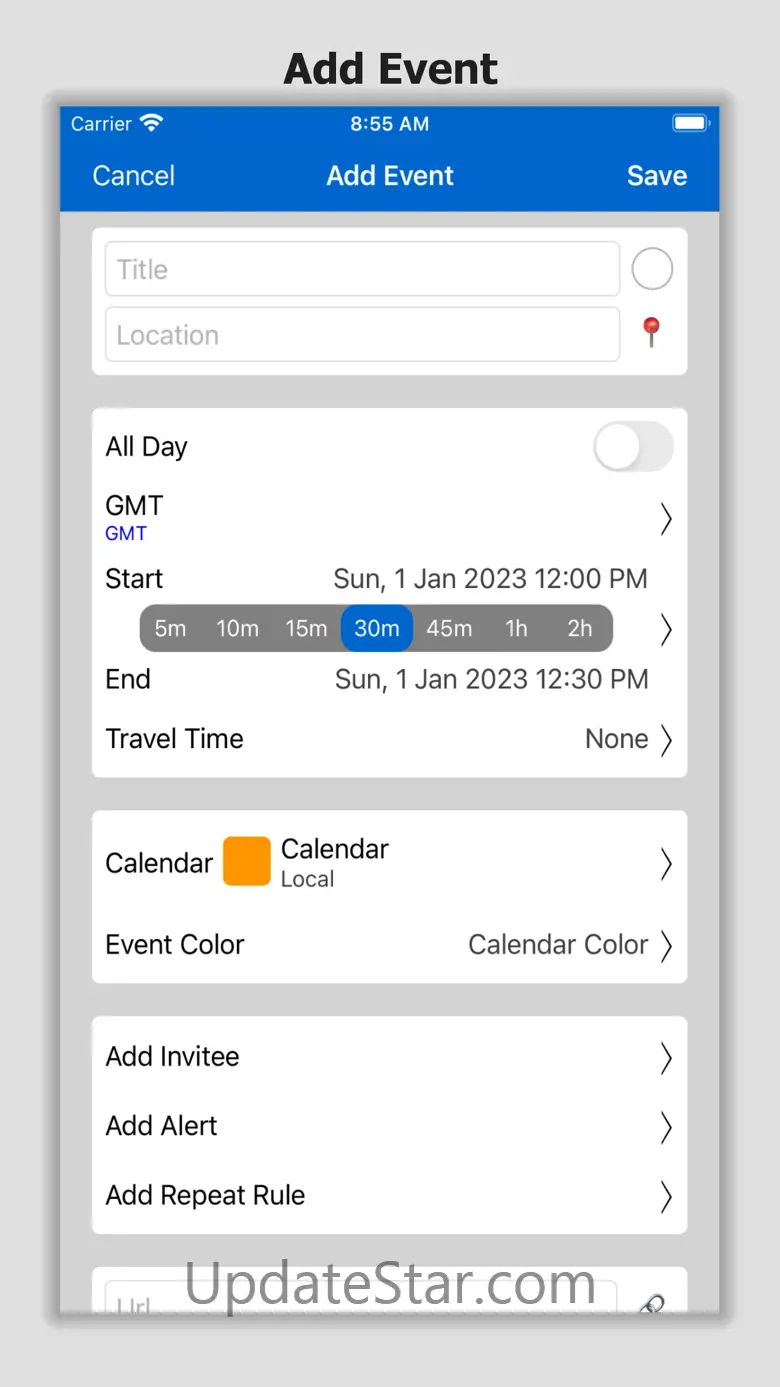Select the circle checkbox next to Title

click(652, 269)
